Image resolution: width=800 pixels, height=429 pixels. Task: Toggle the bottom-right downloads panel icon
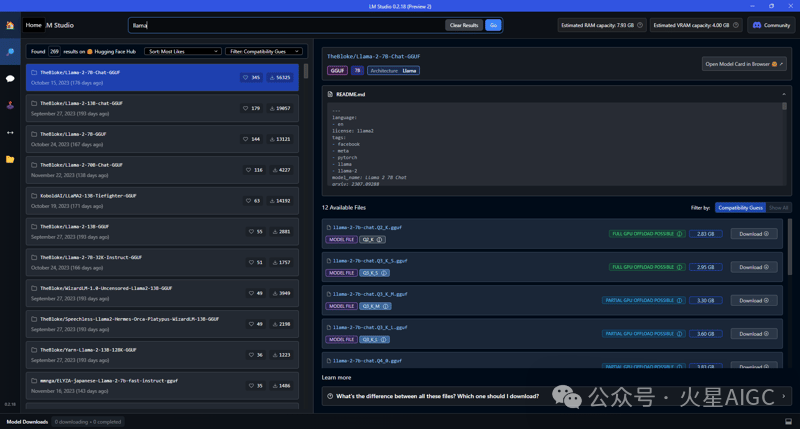click(x=788, y=422)
